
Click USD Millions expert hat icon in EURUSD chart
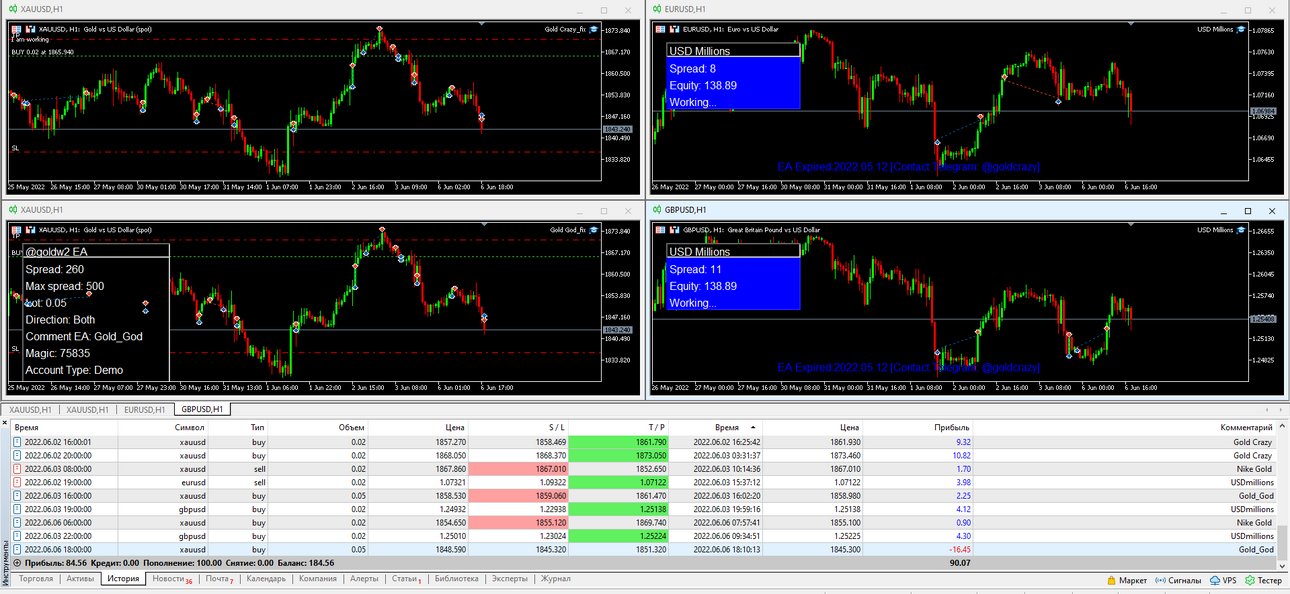(1242, 29)
